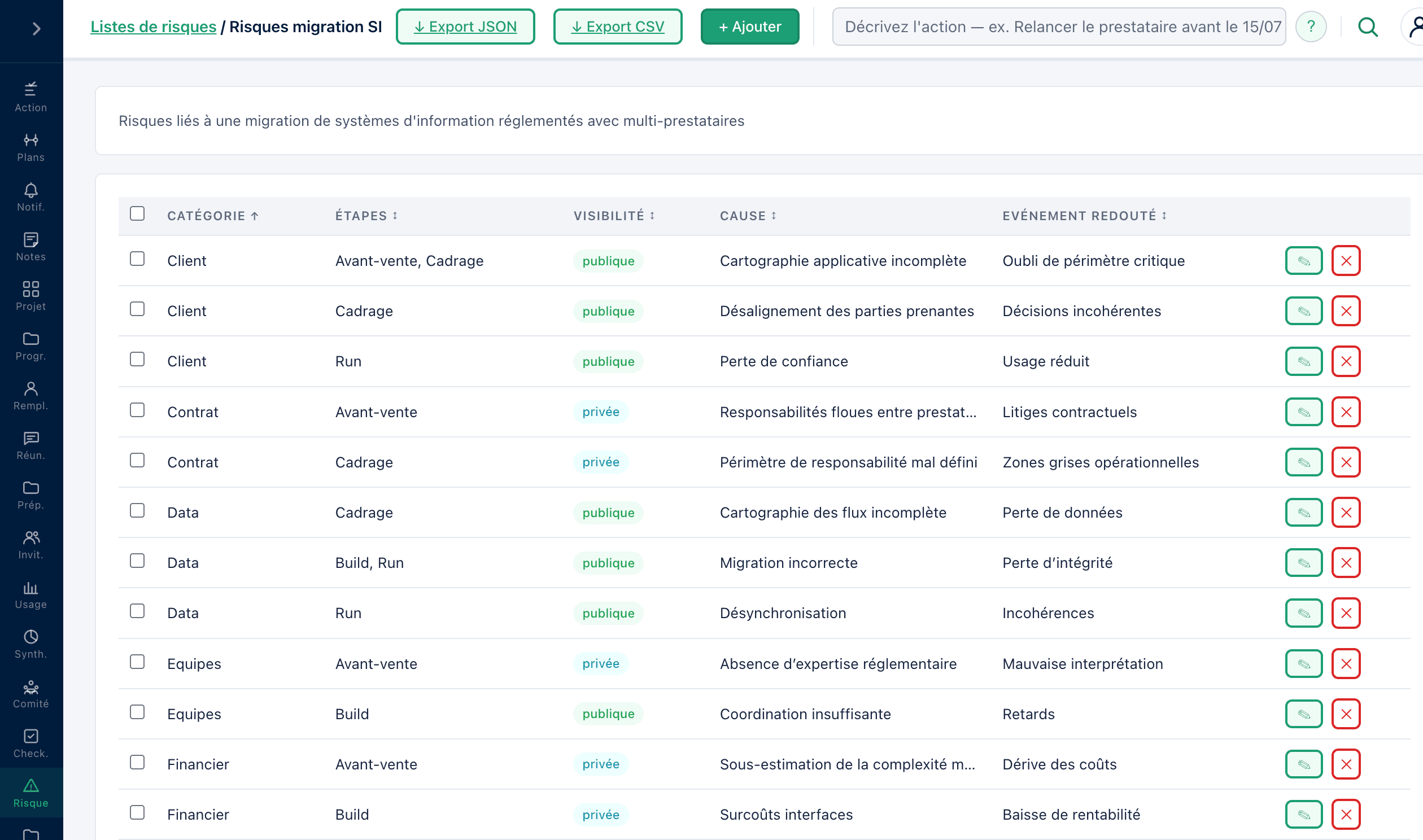This screenshot has width=1423, height=840.
Task: Open Projet grid icon in sidebar
Action: (x=31, y=296)
